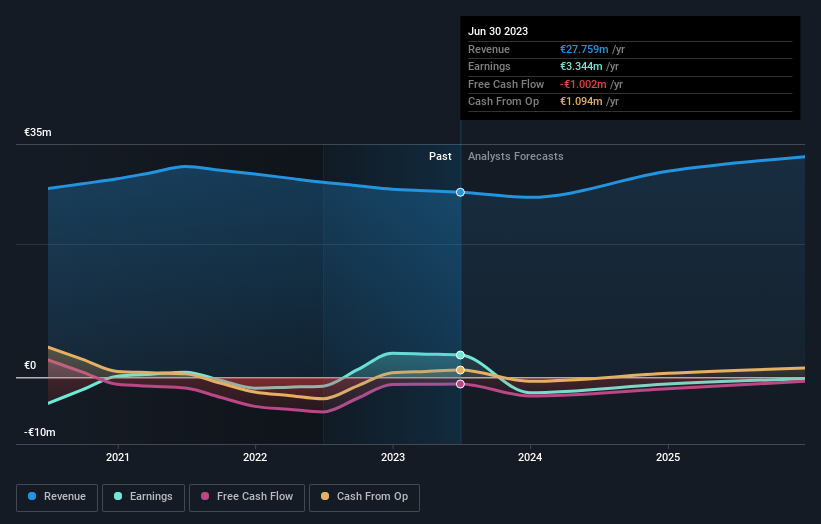Viewport: 821px width, 524px height.
Task: Click the 2021 x-axis label
Action: point(118,457)
